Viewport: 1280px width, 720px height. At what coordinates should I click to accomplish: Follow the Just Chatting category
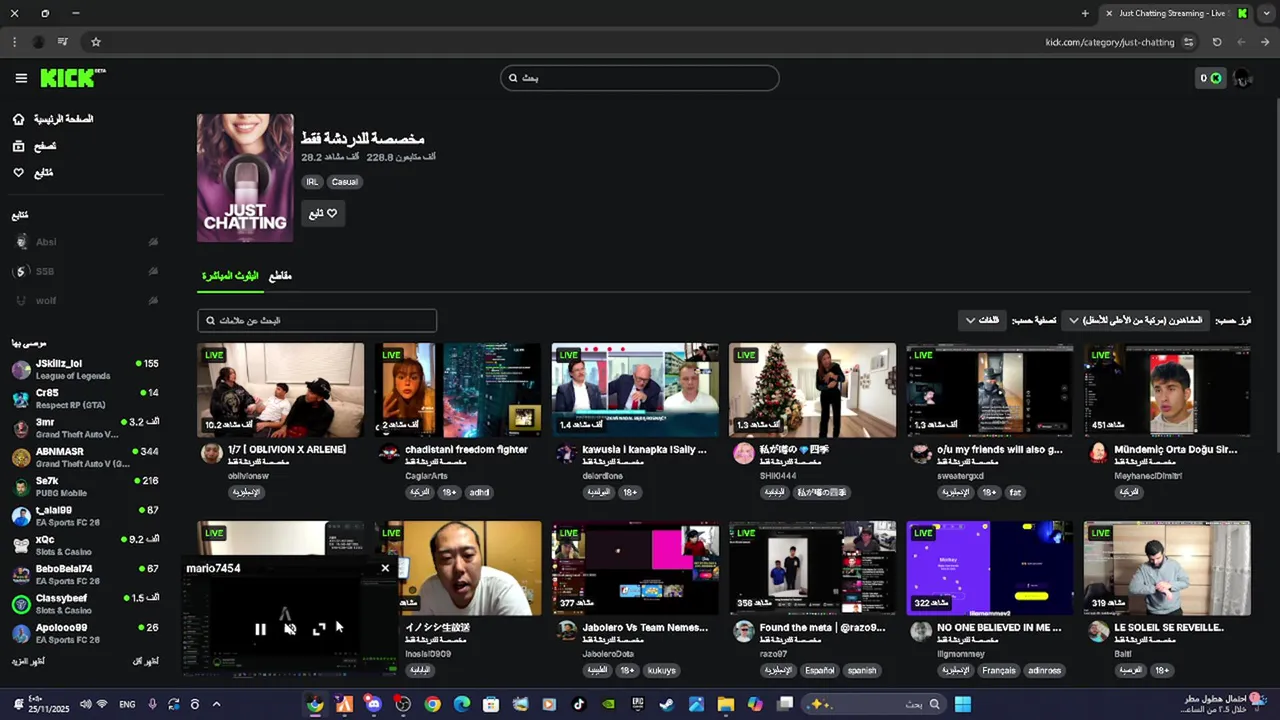(x=323, y=213)
